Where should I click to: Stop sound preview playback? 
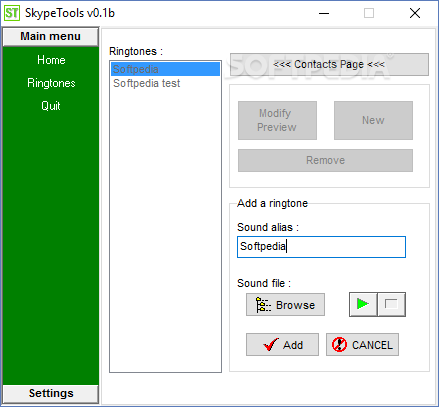pos(392,304)
